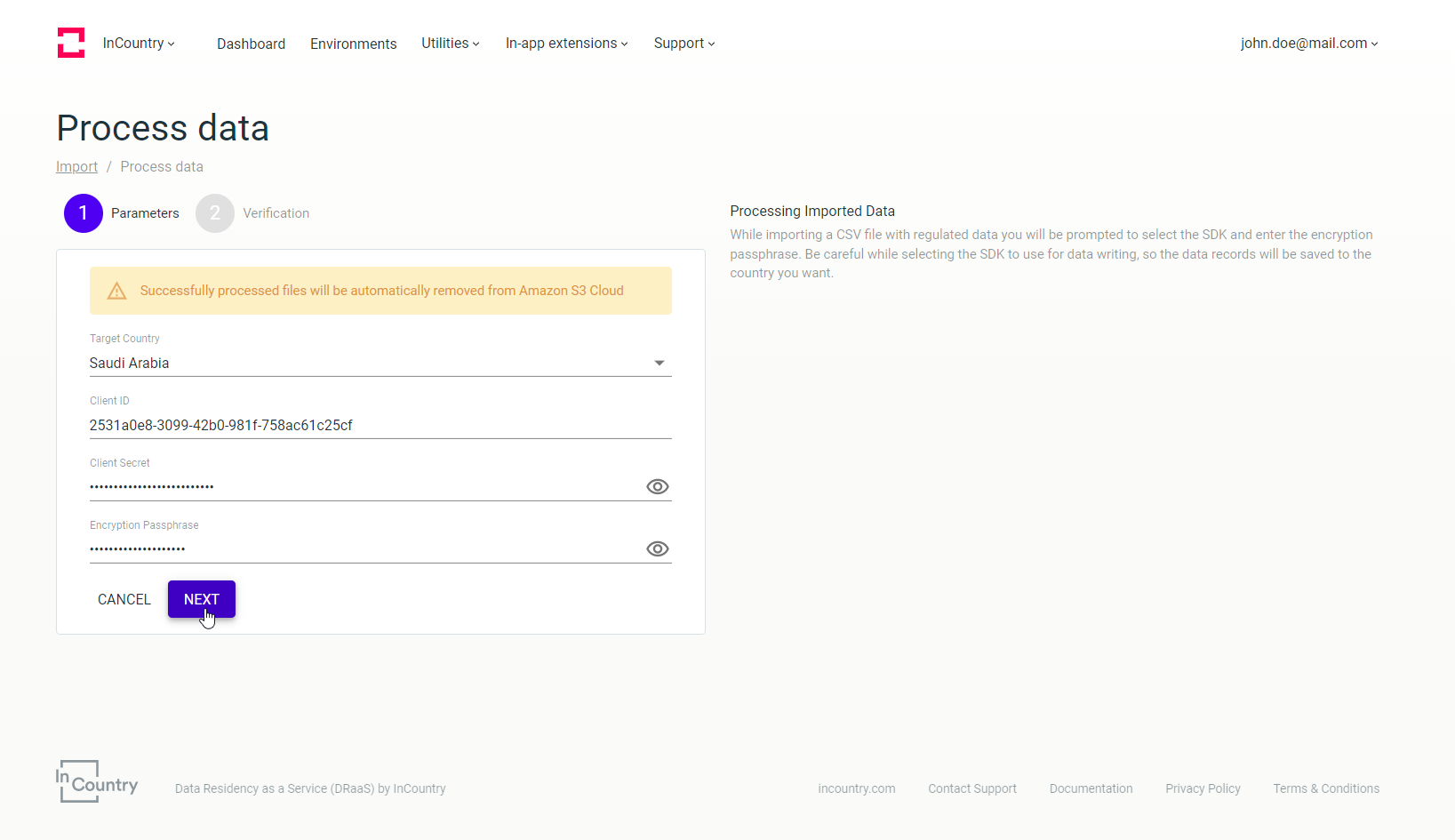
Task: Open the Documentation footer link
Action: coord(1091,788)
